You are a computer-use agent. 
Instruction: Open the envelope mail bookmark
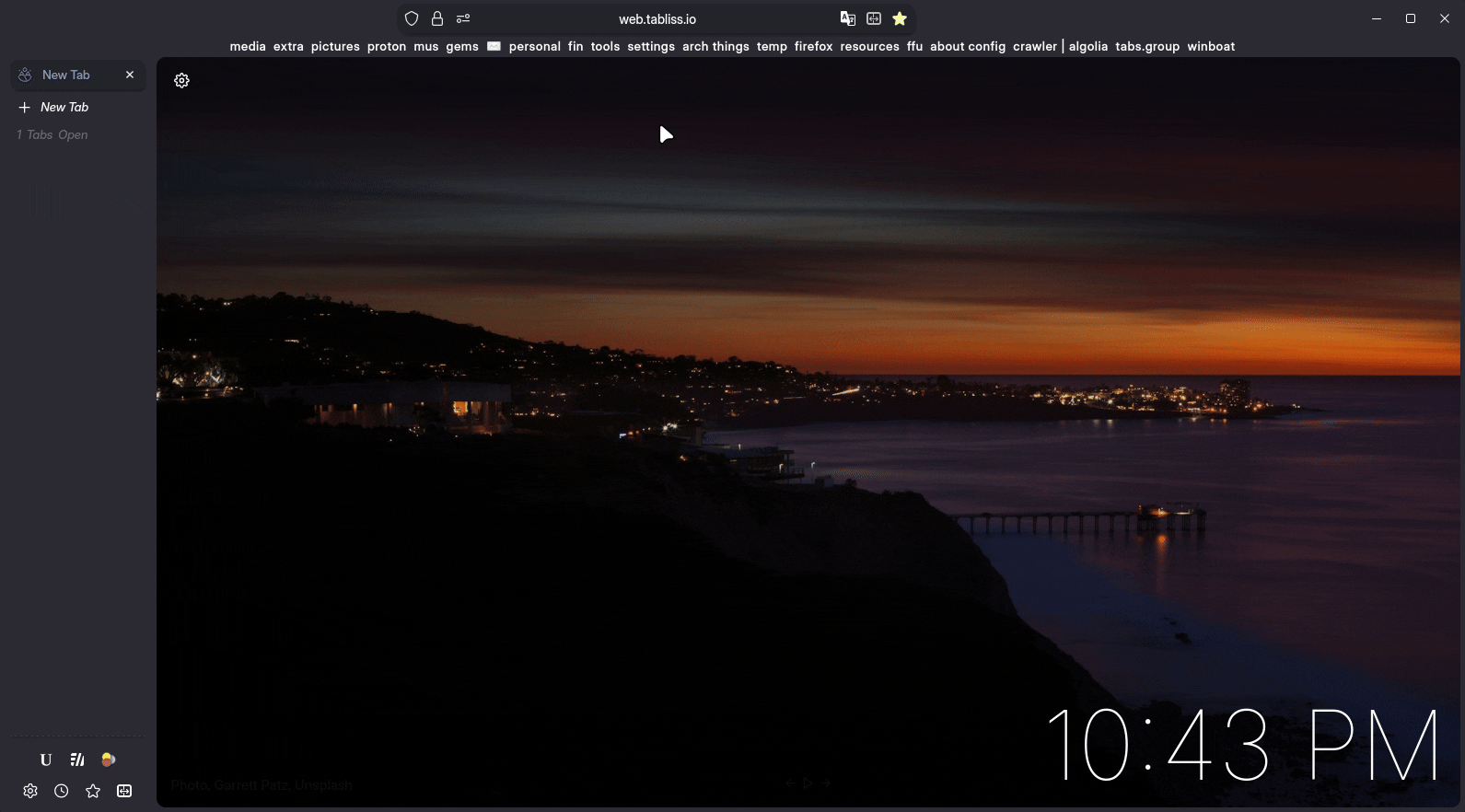[x=494, y=46]
